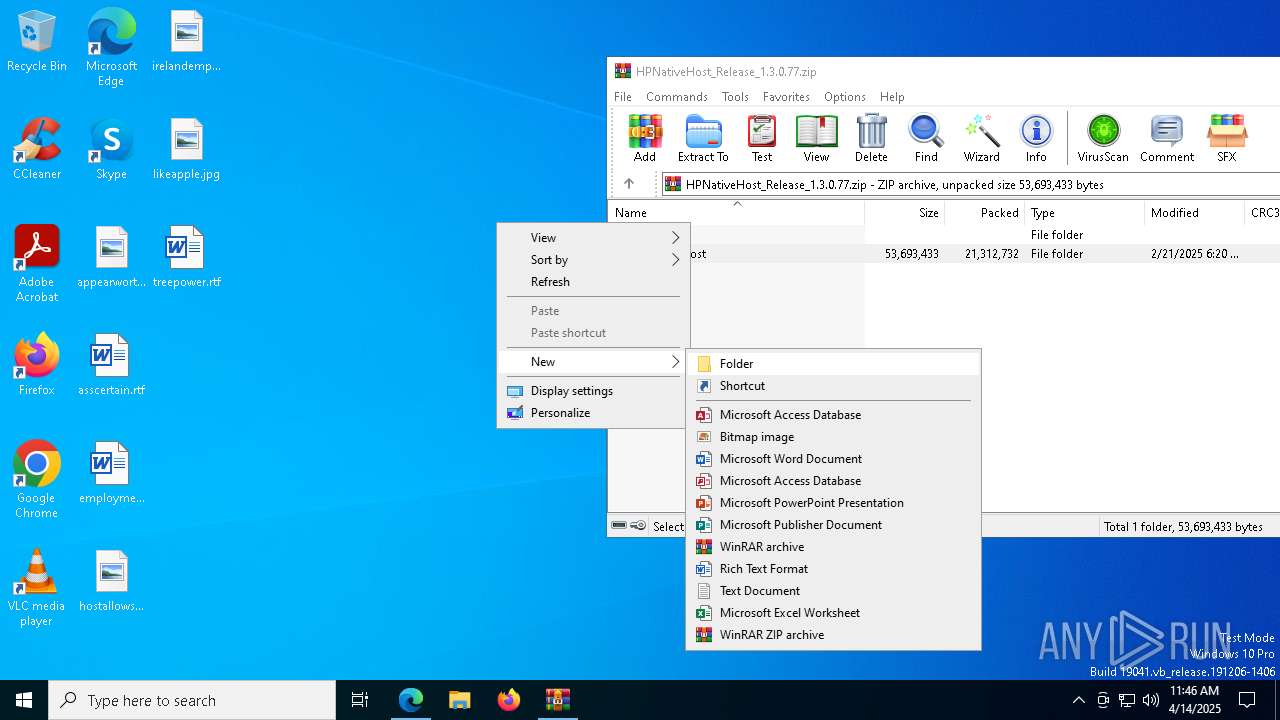Sort by the Size column header
Image resolution: width=1280 pixels, height=720 pixels.
(904, 212)
